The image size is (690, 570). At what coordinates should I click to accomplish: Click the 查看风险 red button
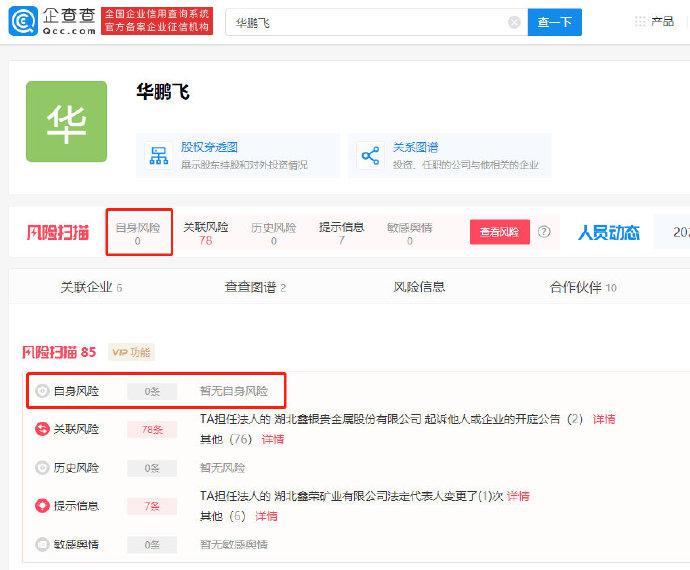coord(499,232)
